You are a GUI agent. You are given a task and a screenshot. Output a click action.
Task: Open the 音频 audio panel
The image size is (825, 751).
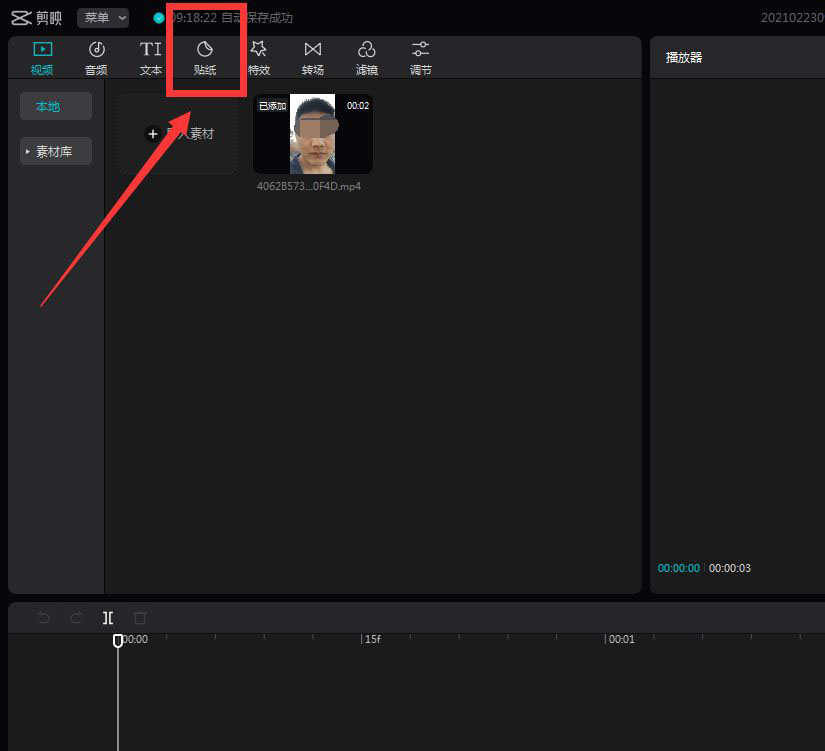pyautogui.click(x=96, y=58)
